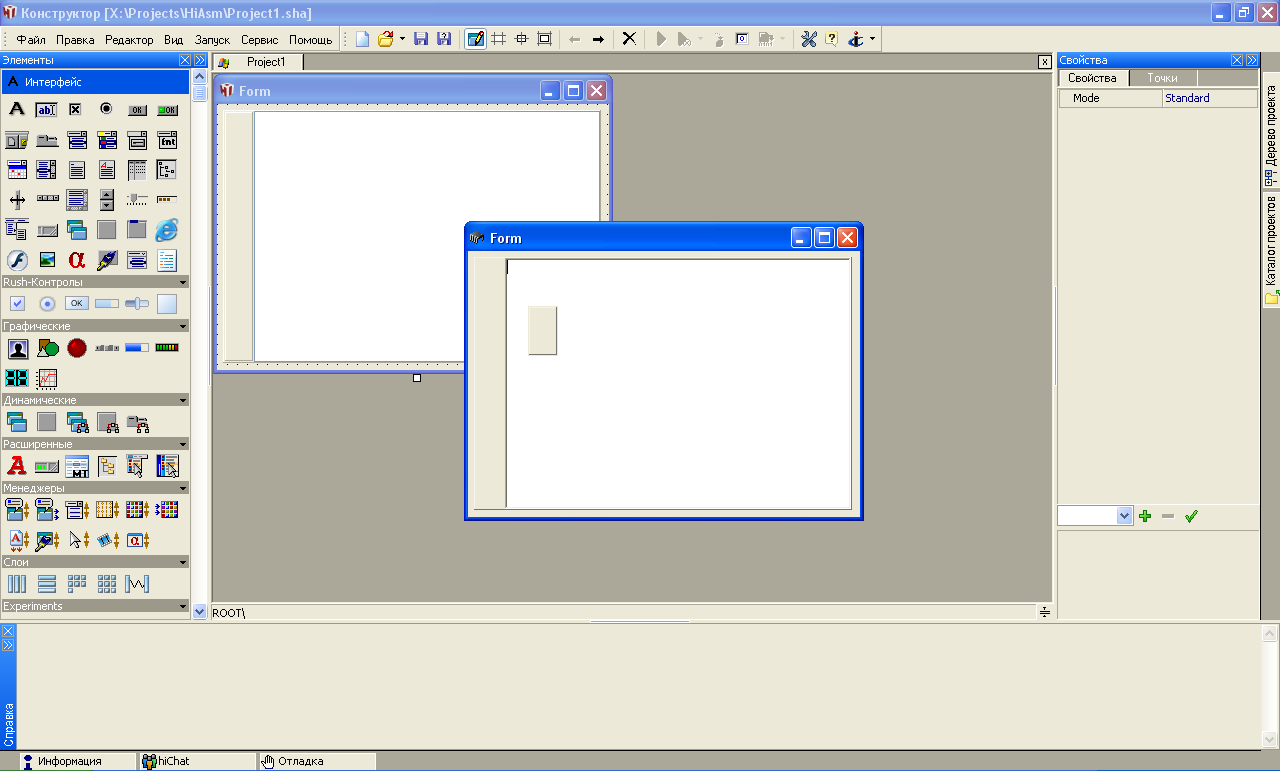This screenshot has height=771, width=1280.
Task: Select the Label (A) element in palette
Action: pyautogui.click(x=17, y=109)
